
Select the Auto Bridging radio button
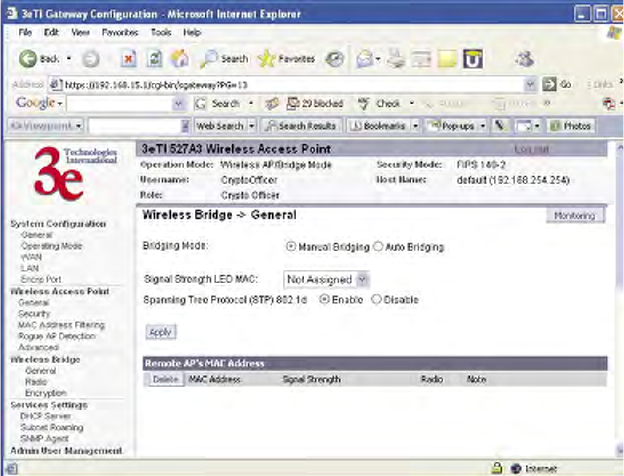point(378,246)
